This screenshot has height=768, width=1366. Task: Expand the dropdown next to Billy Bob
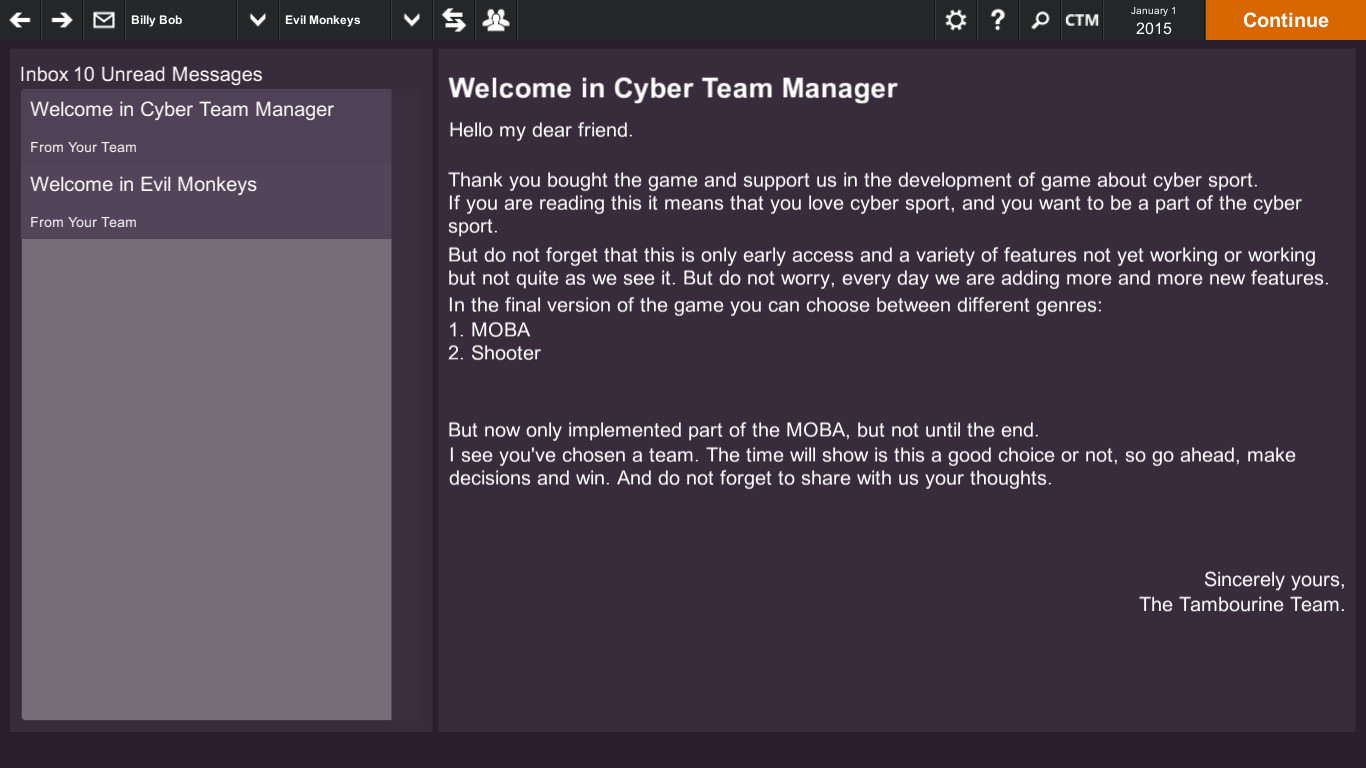coord(257,20)
